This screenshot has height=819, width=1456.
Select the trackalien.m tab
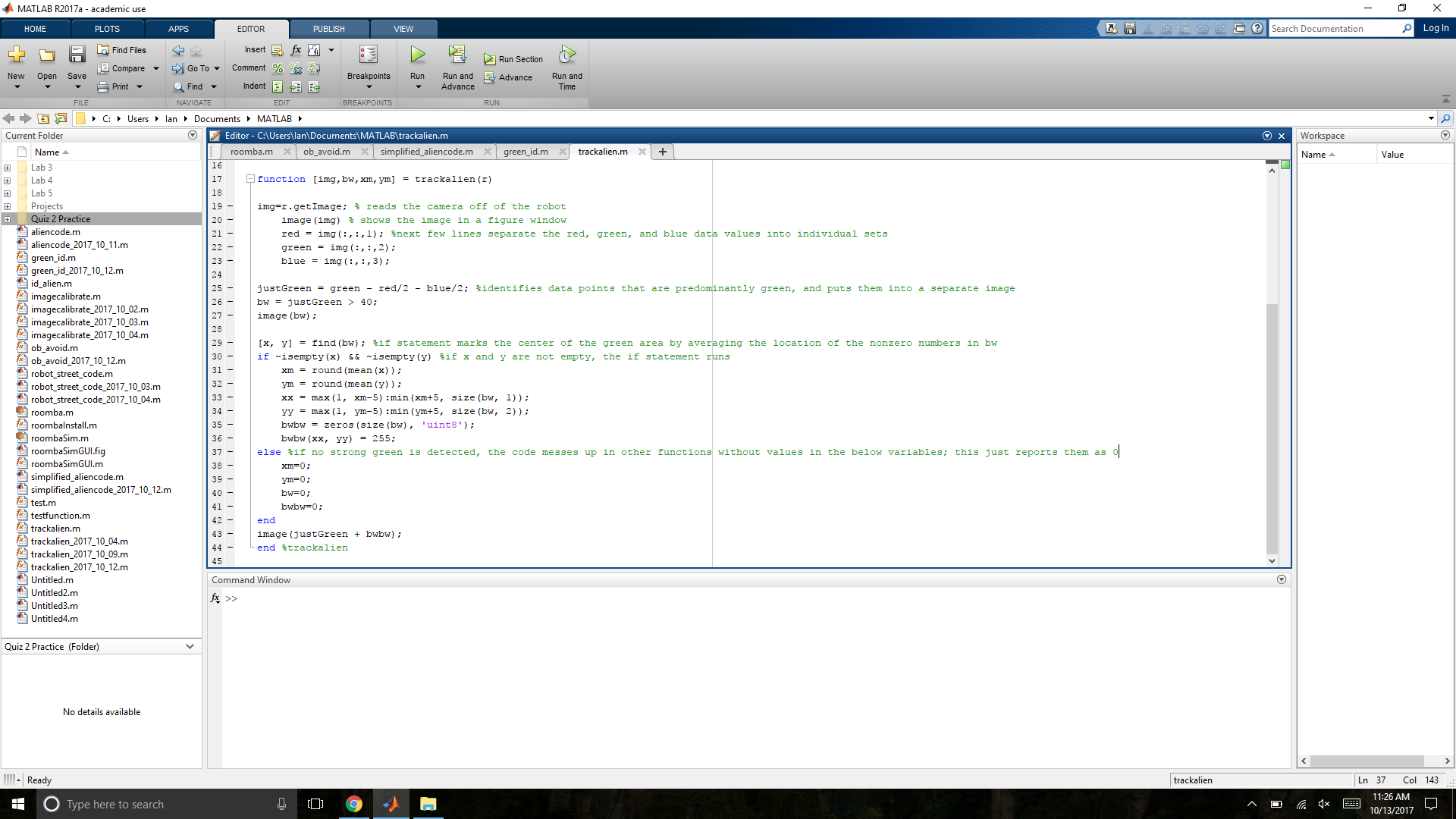tap(601, 151)
